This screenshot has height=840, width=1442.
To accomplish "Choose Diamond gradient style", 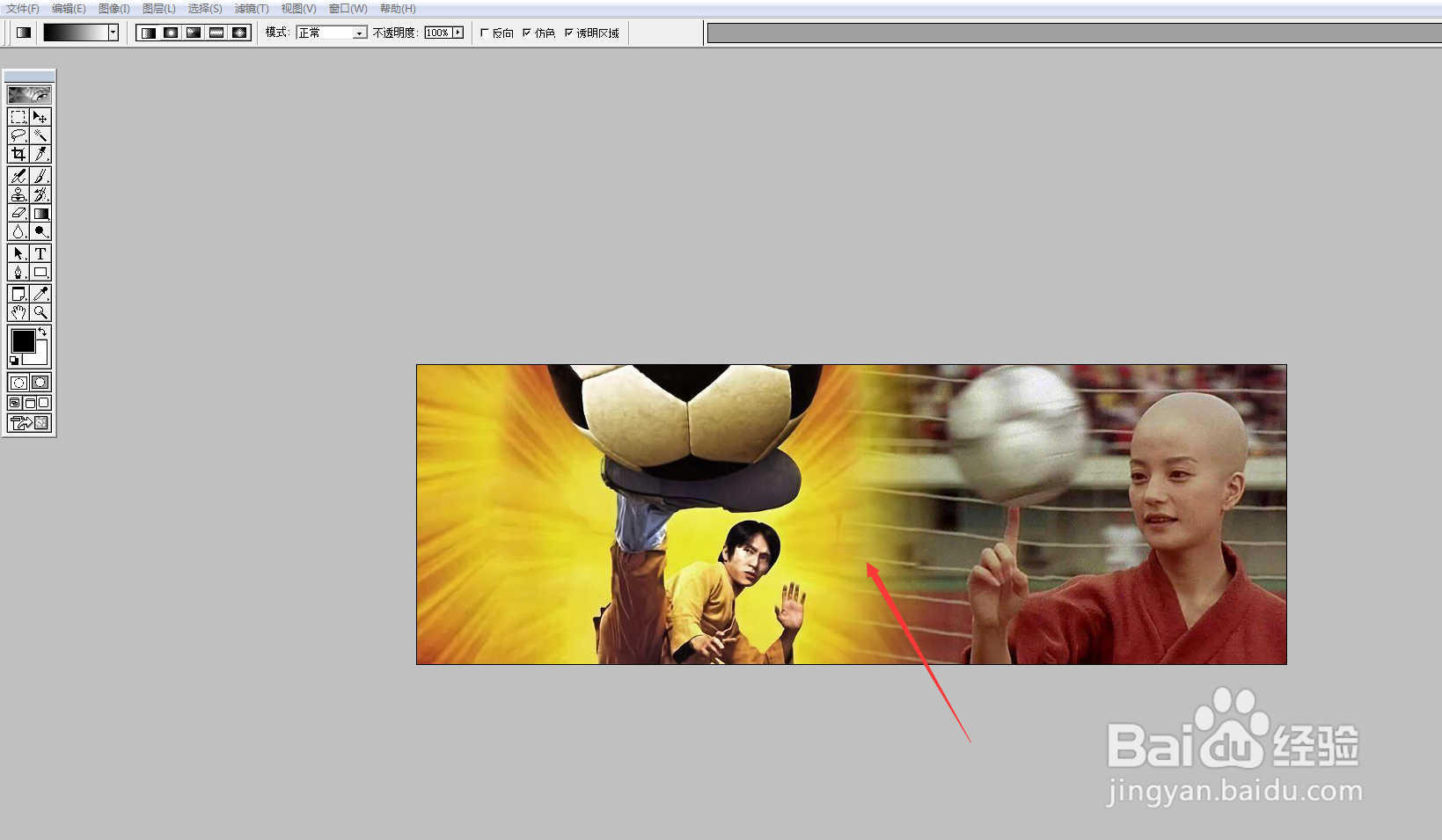I will (x=239, y=33).
